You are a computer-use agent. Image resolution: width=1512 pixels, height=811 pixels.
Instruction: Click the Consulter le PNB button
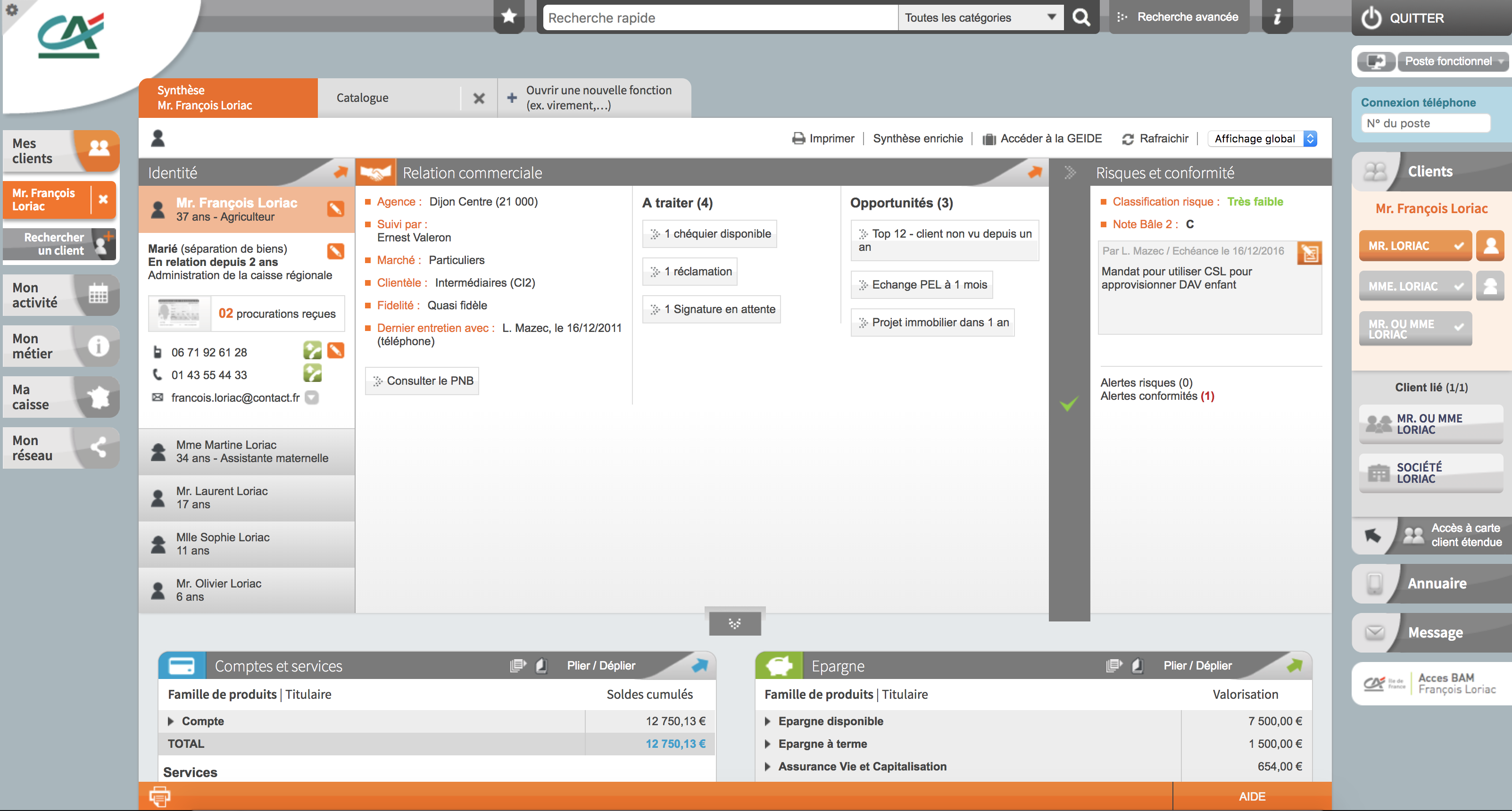tap(422, 381)
